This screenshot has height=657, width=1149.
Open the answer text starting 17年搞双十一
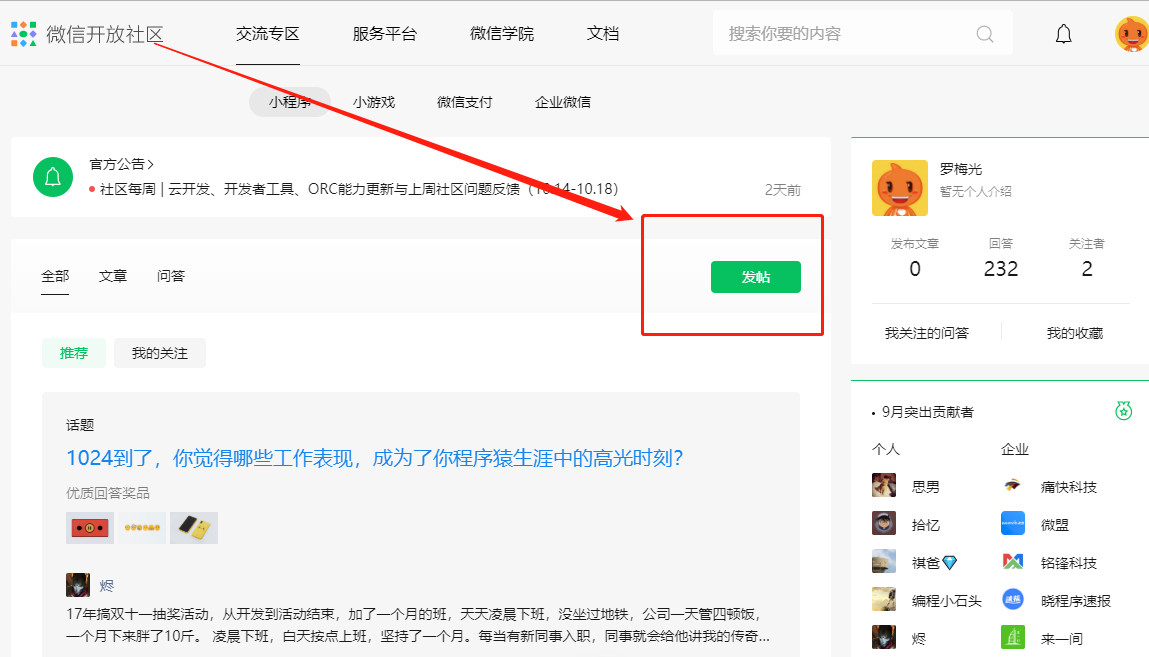418,625
